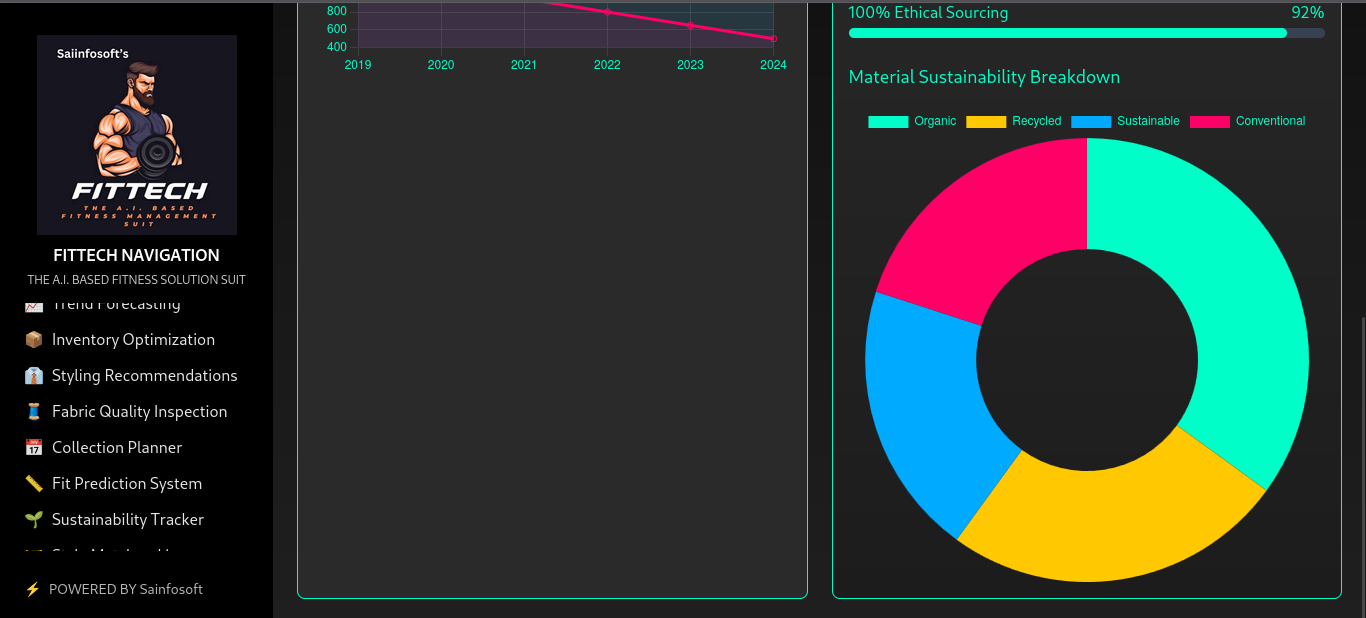Select Sustainability Tracker in the sidebar
This screenshot has height=618, width=1366.
pos(127,520)
